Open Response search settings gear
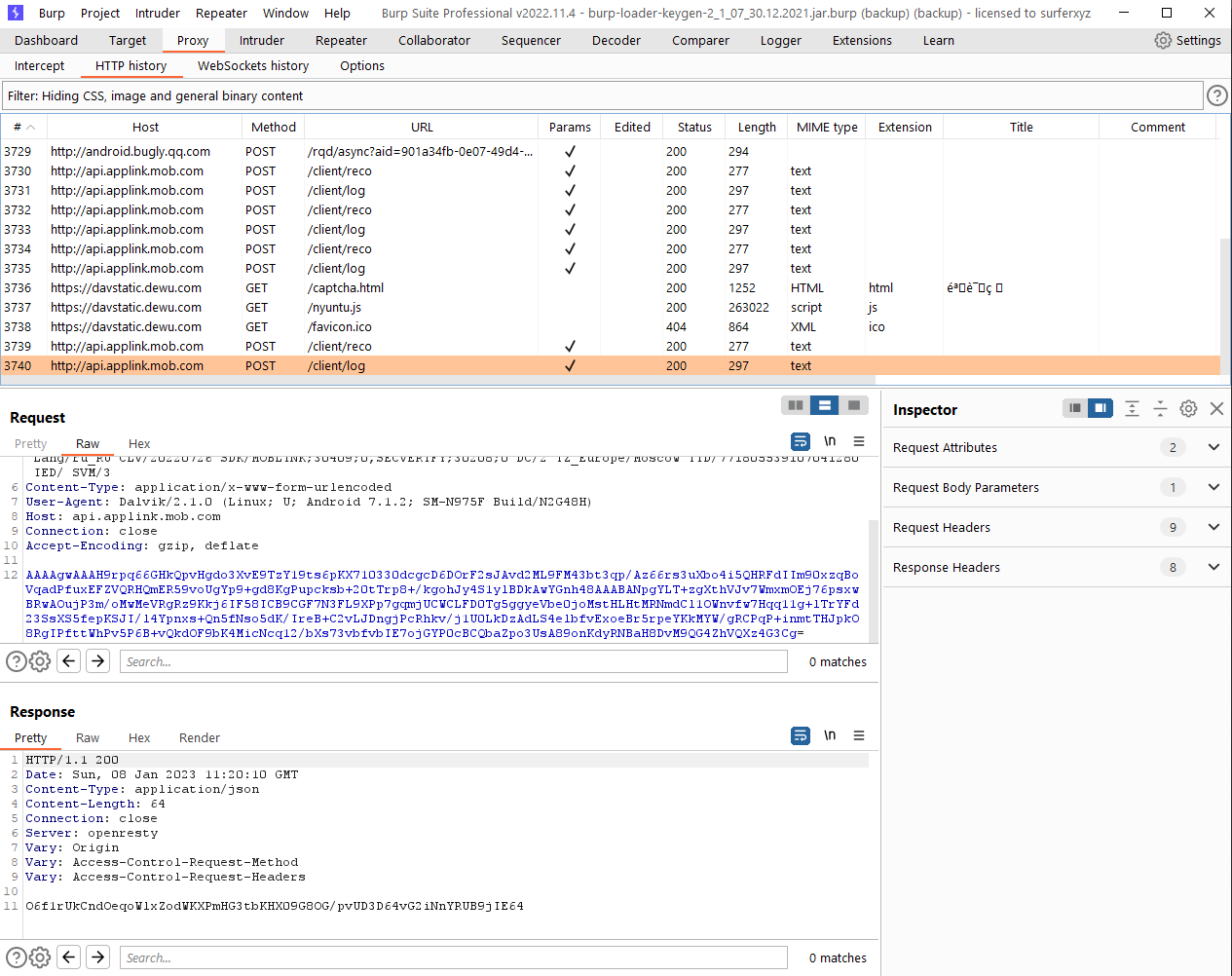Viewport: 1232px width, 976px height. tap(40, 957)
